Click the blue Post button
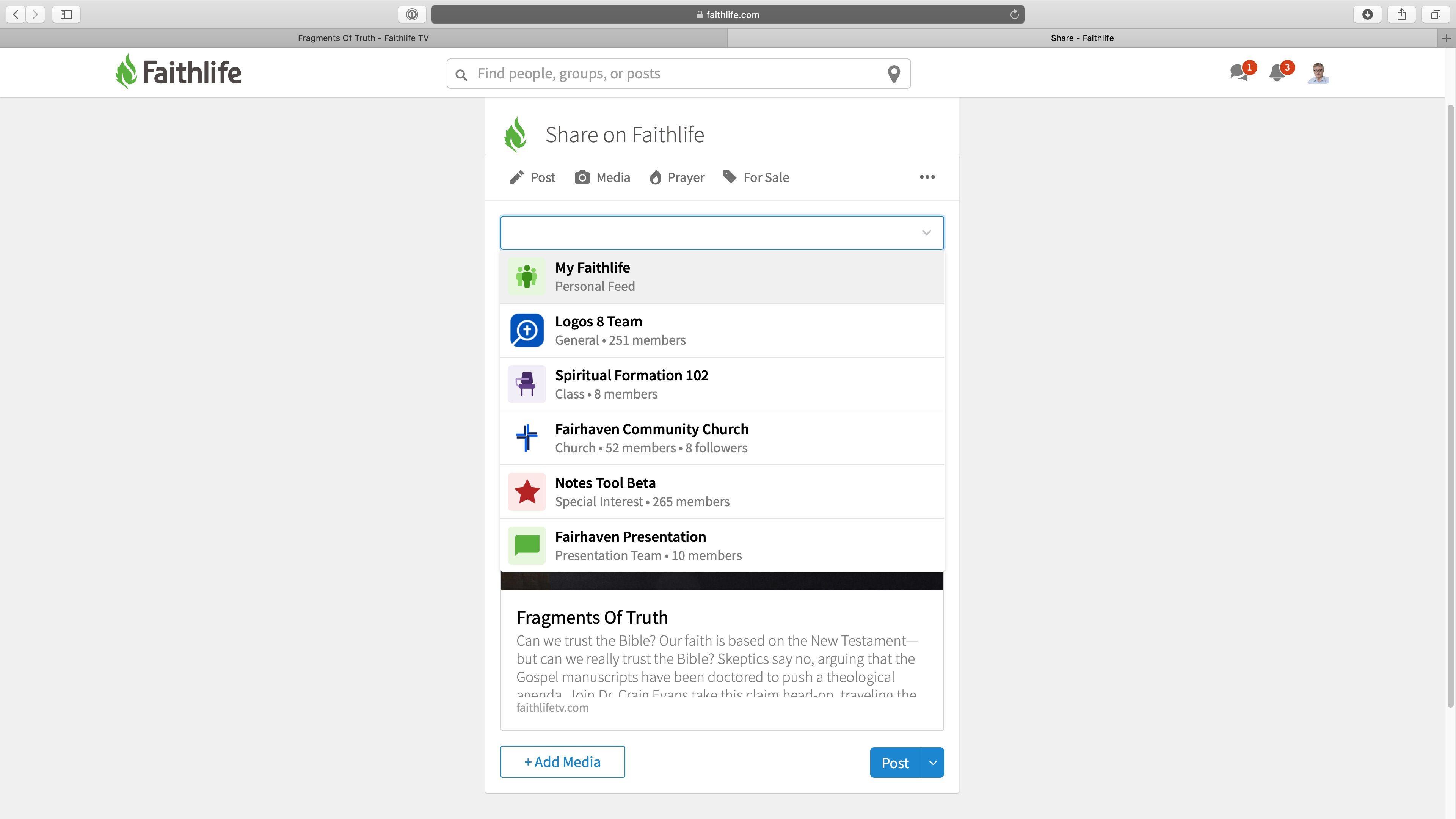 [895, 763]
